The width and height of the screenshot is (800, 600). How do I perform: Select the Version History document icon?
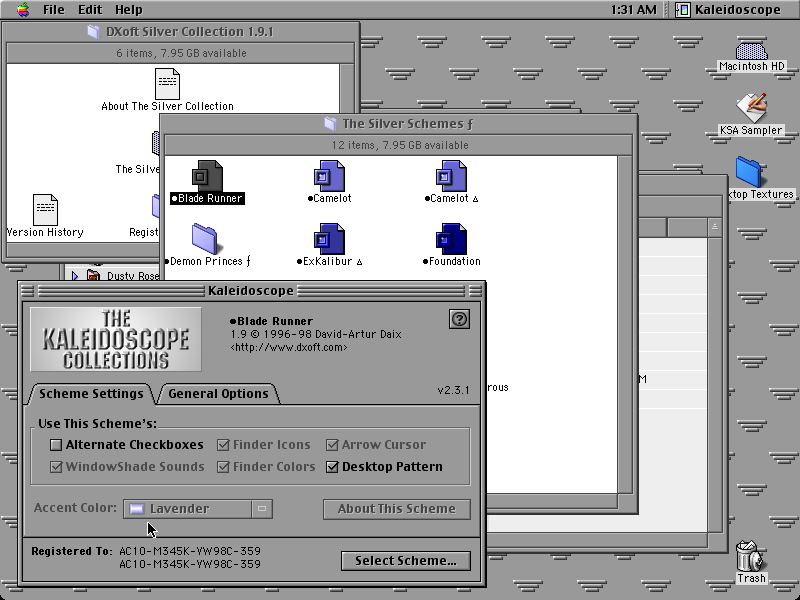click(x=45, y=210)
